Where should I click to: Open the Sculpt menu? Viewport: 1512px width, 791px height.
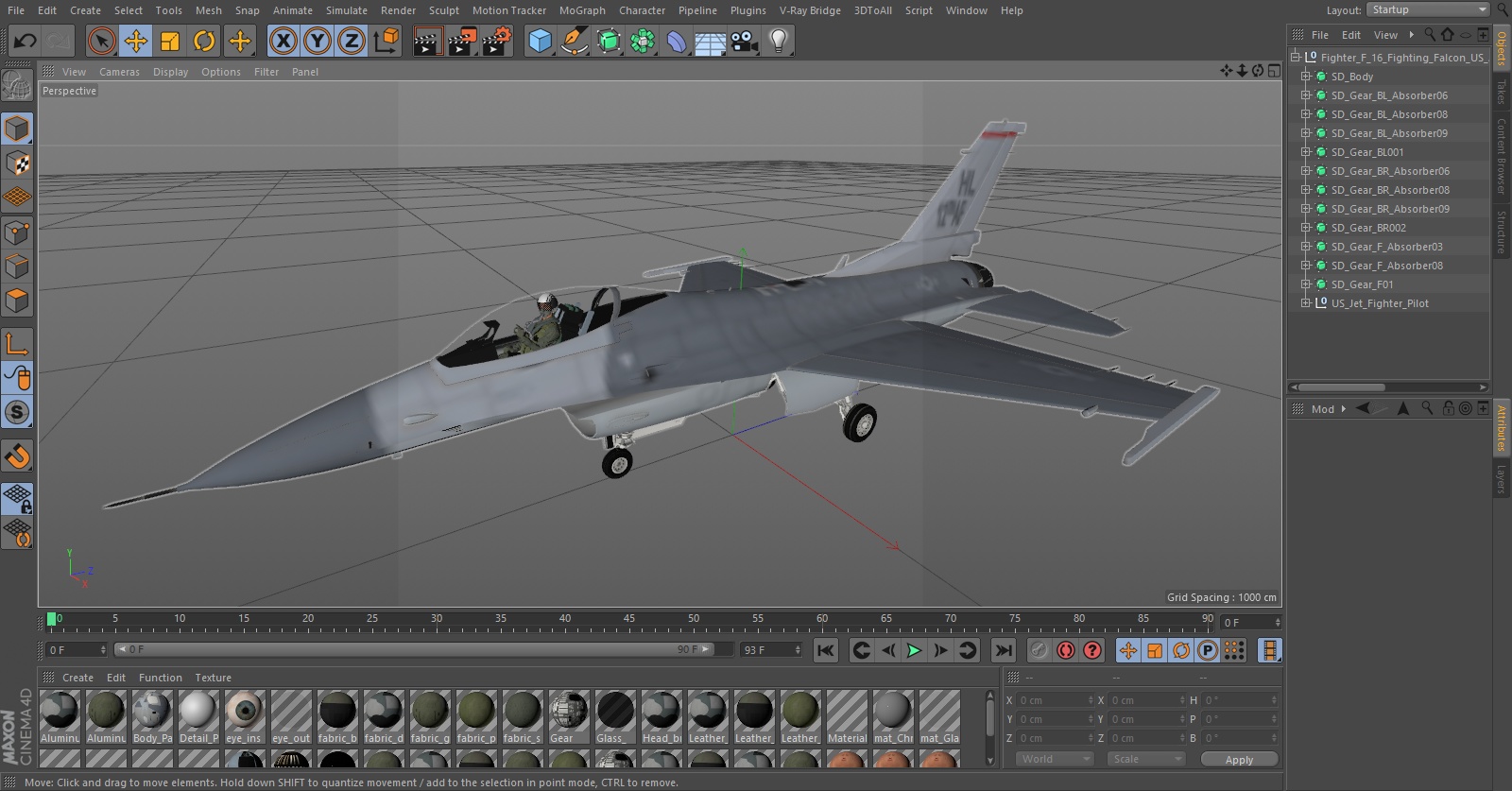click(443, 10)
